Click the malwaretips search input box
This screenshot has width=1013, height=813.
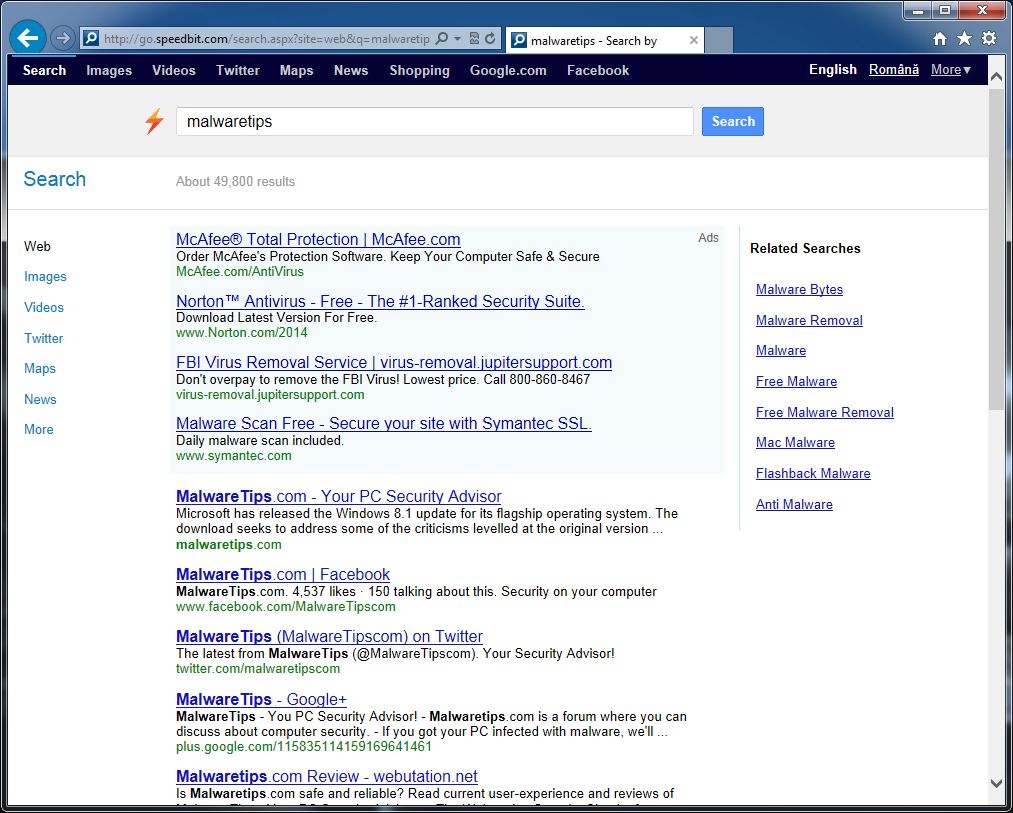tap(435, 121)
